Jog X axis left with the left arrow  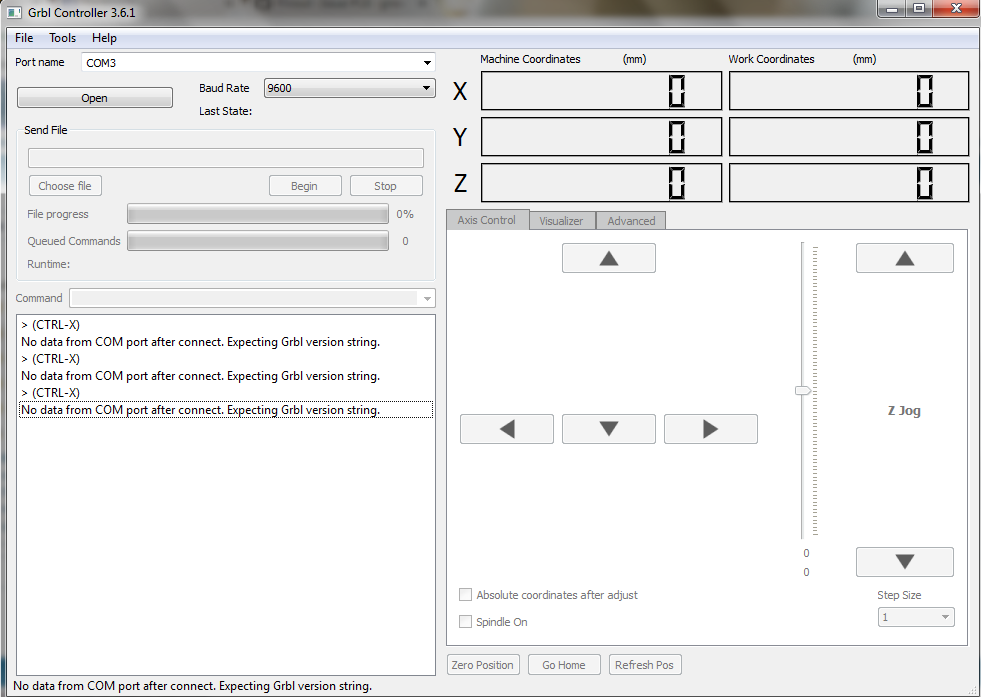point(507,429)
